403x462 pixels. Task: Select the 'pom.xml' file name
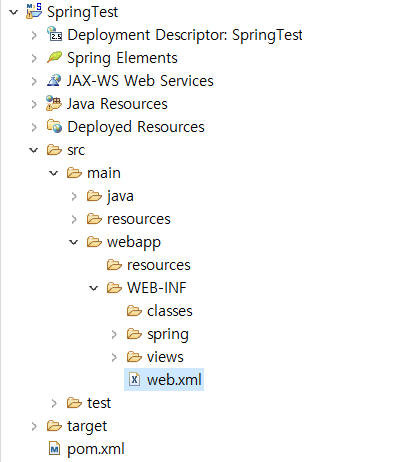pos(96,449)
